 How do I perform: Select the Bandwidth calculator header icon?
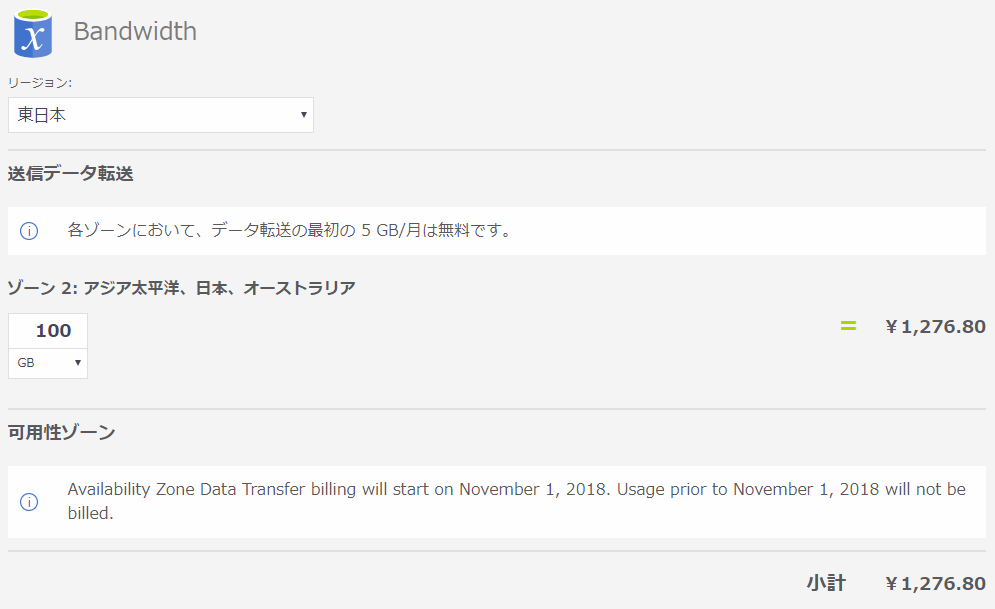32,31
